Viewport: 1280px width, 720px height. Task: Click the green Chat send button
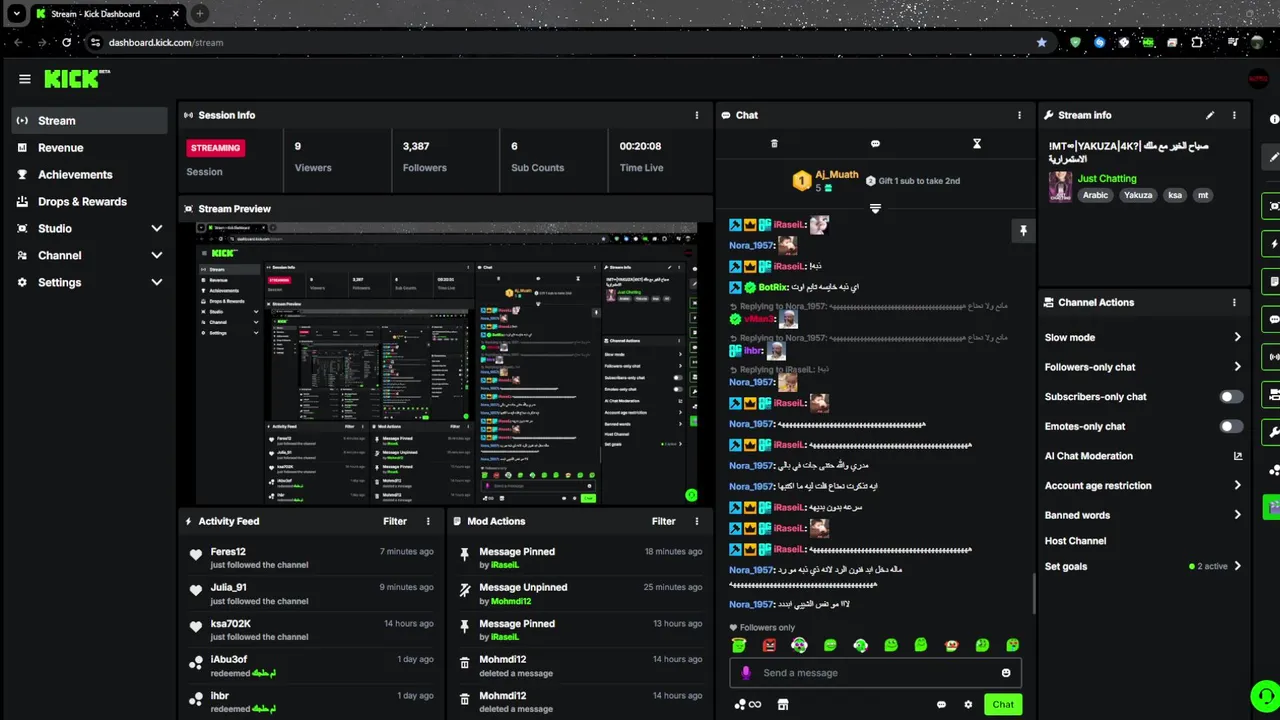[x=1003, y=704]
